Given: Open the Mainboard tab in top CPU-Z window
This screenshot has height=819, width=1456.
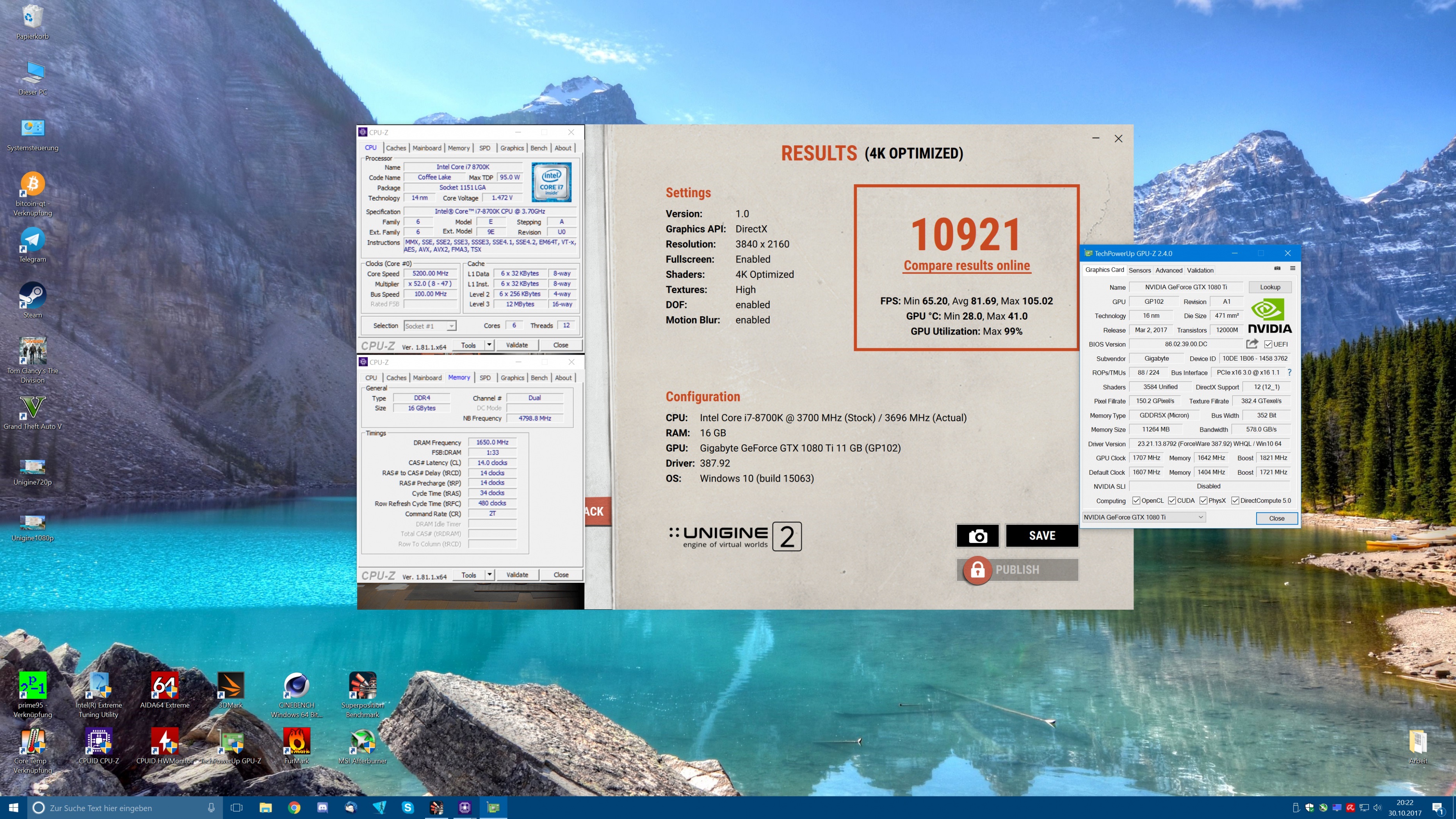Looking at the screenshot, I should point(427,148).
